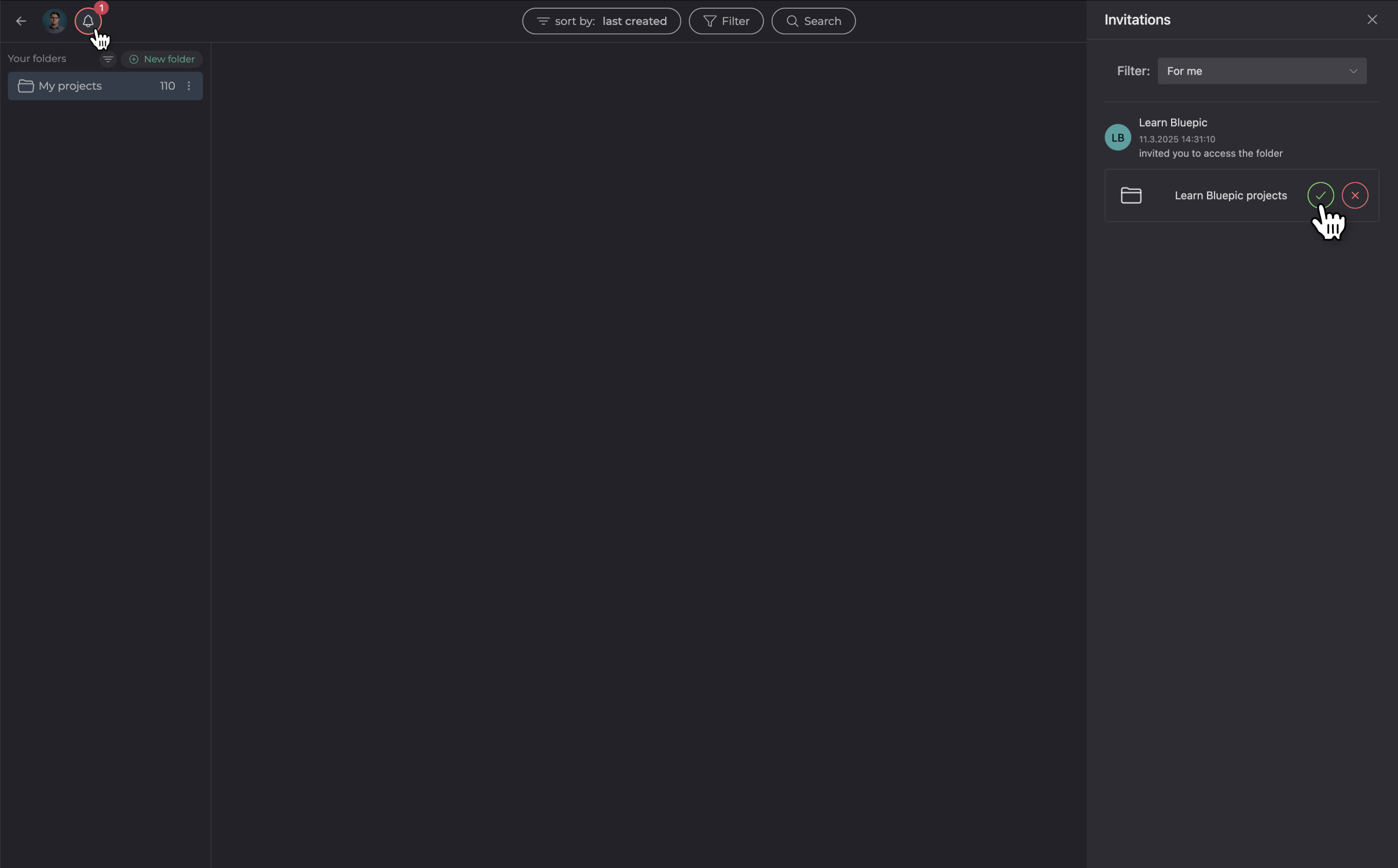Screen dimensions: 1398x868
Task: Open the For me filter dropdown
Action: [1262, 71]
